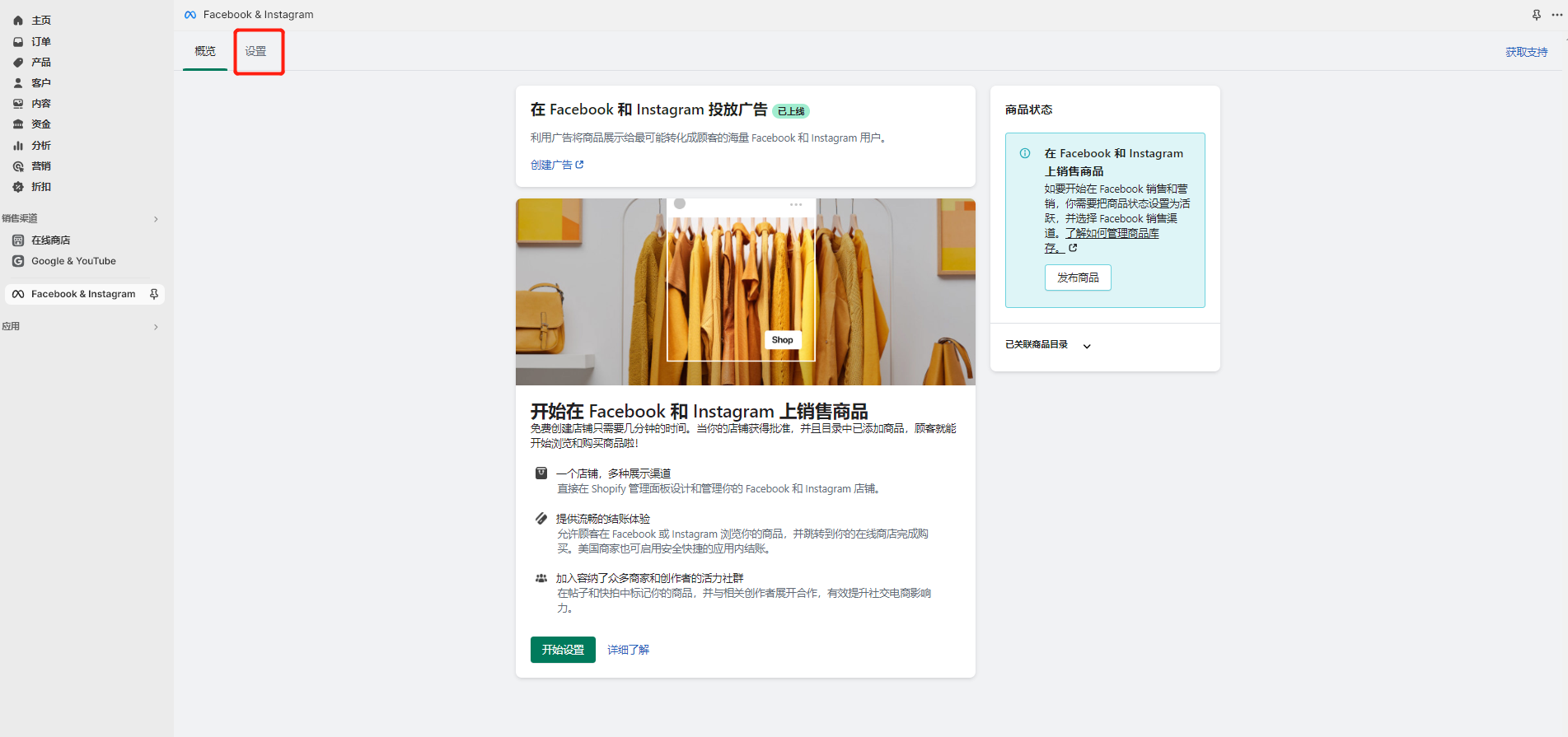Click info icon in 商品状态 banner

click(x=1025, y=153)
